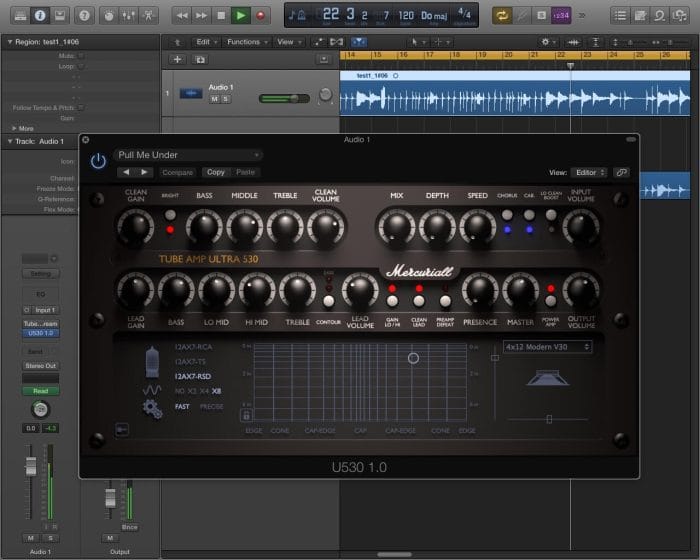Collapse the Region inspector triangle
Viewport: 700px width, 560px height.
[x=9, y=42]
